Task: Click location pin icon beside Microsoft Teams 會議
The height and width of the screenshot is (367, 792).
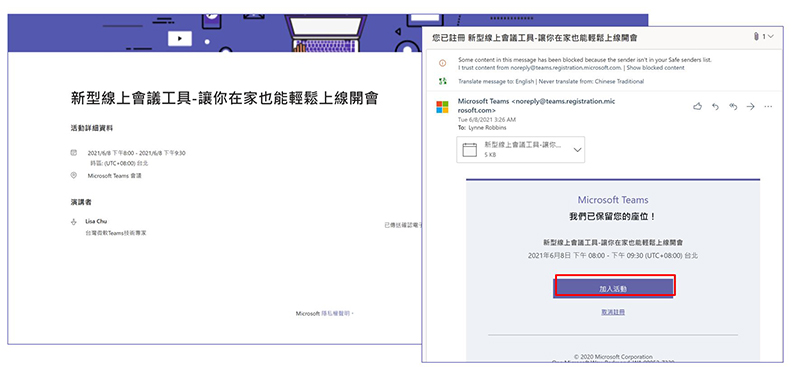Action: click(x=74, y=175)
